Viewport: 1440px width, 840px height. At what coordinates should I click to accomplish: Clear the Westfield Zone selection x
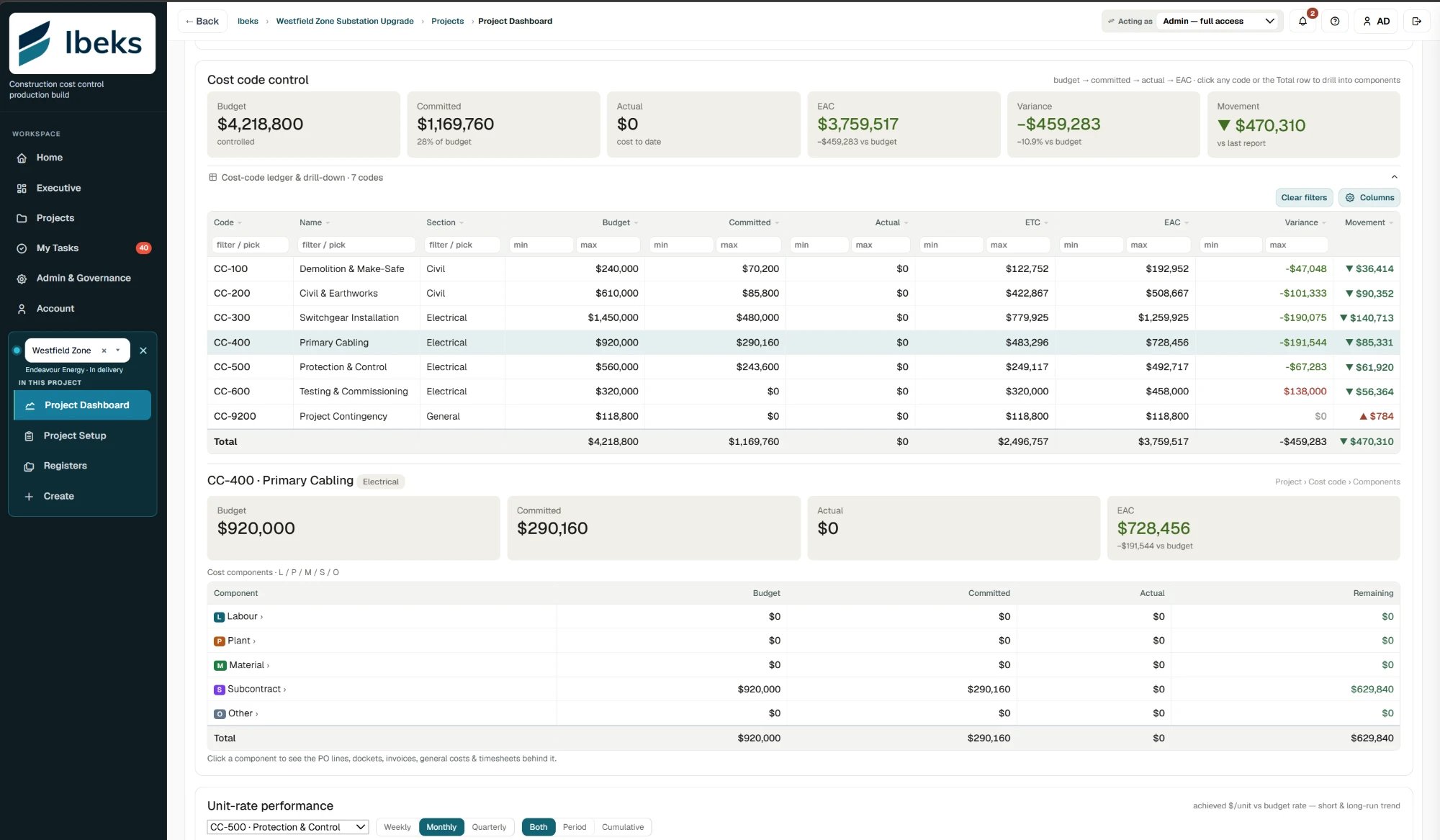(104, 351)
